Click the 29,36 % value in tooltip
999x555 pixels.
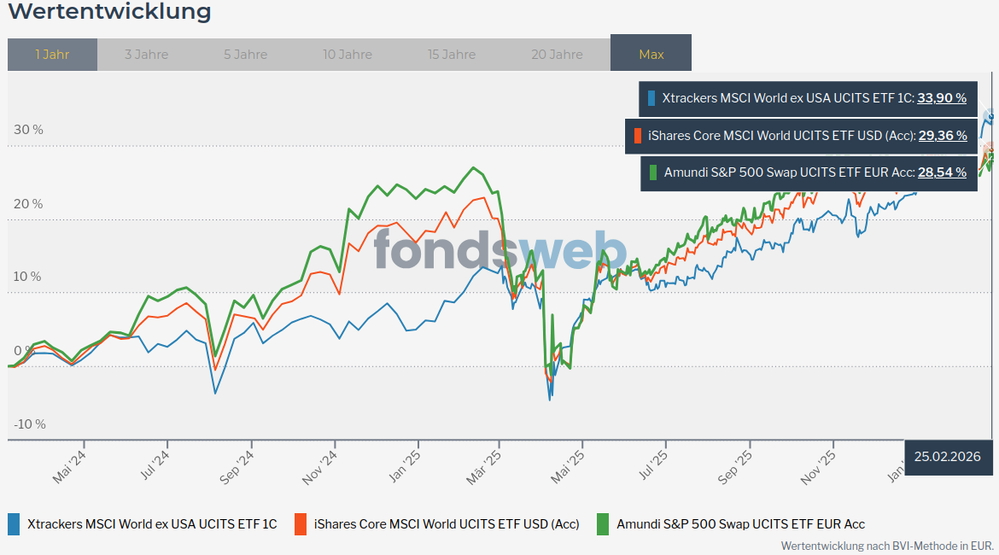pos(943,136)
